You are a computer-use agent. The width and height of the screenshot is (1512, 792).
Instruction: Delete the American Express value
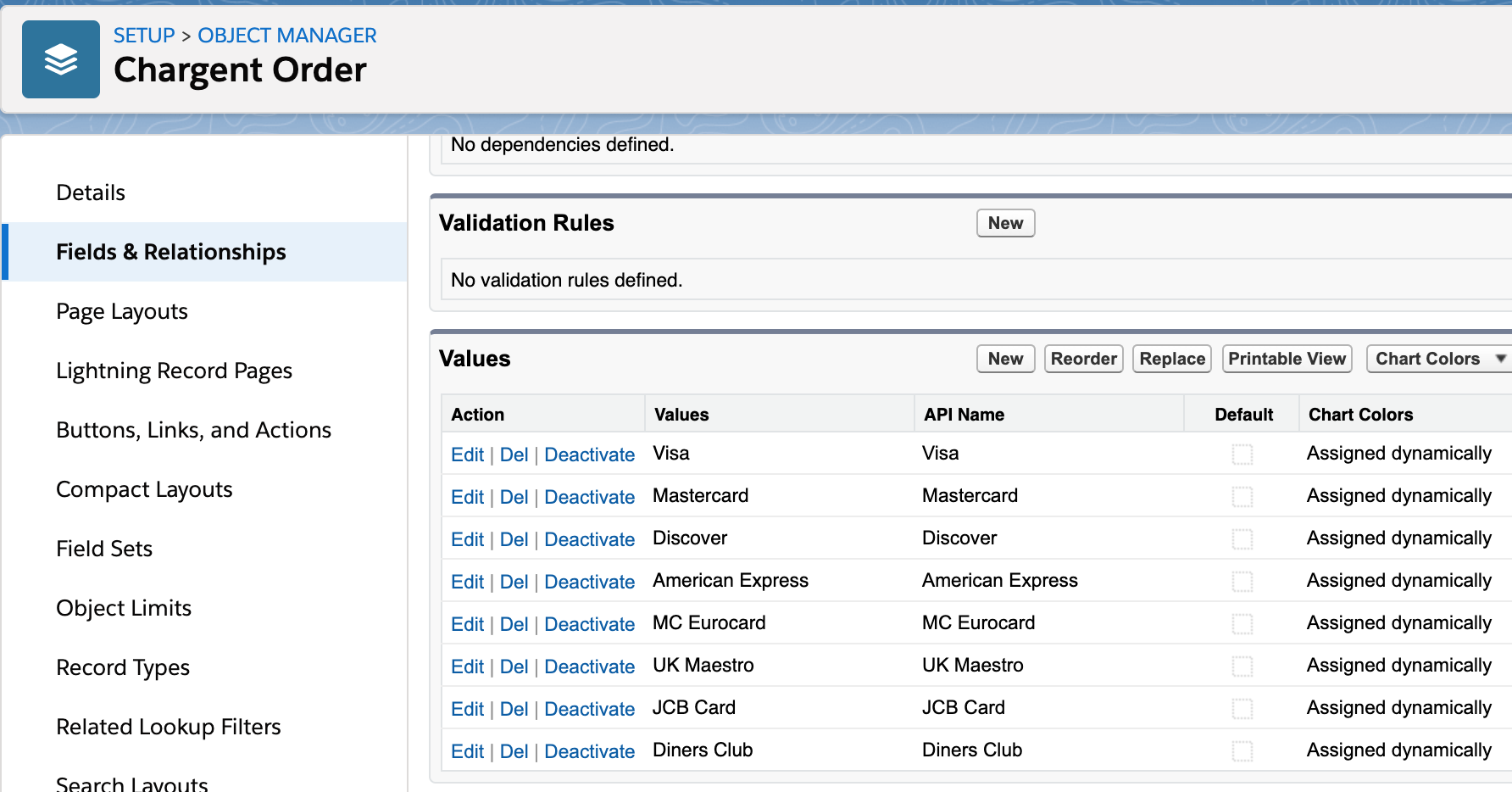click(x=514, y=582)
